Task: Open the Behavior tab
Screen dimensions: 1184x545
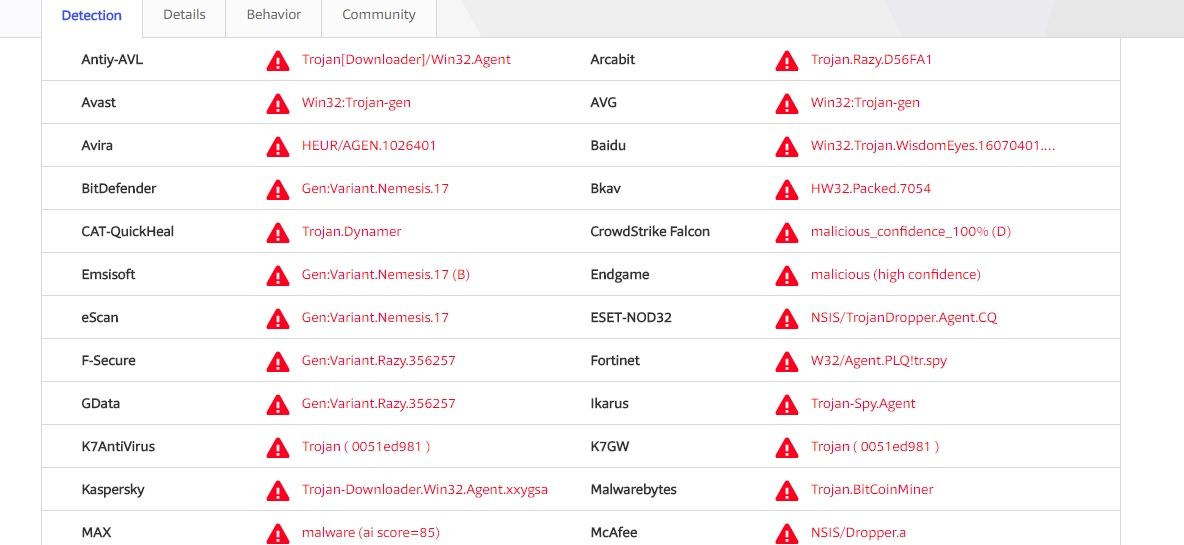Action: [x=274, y=15]
